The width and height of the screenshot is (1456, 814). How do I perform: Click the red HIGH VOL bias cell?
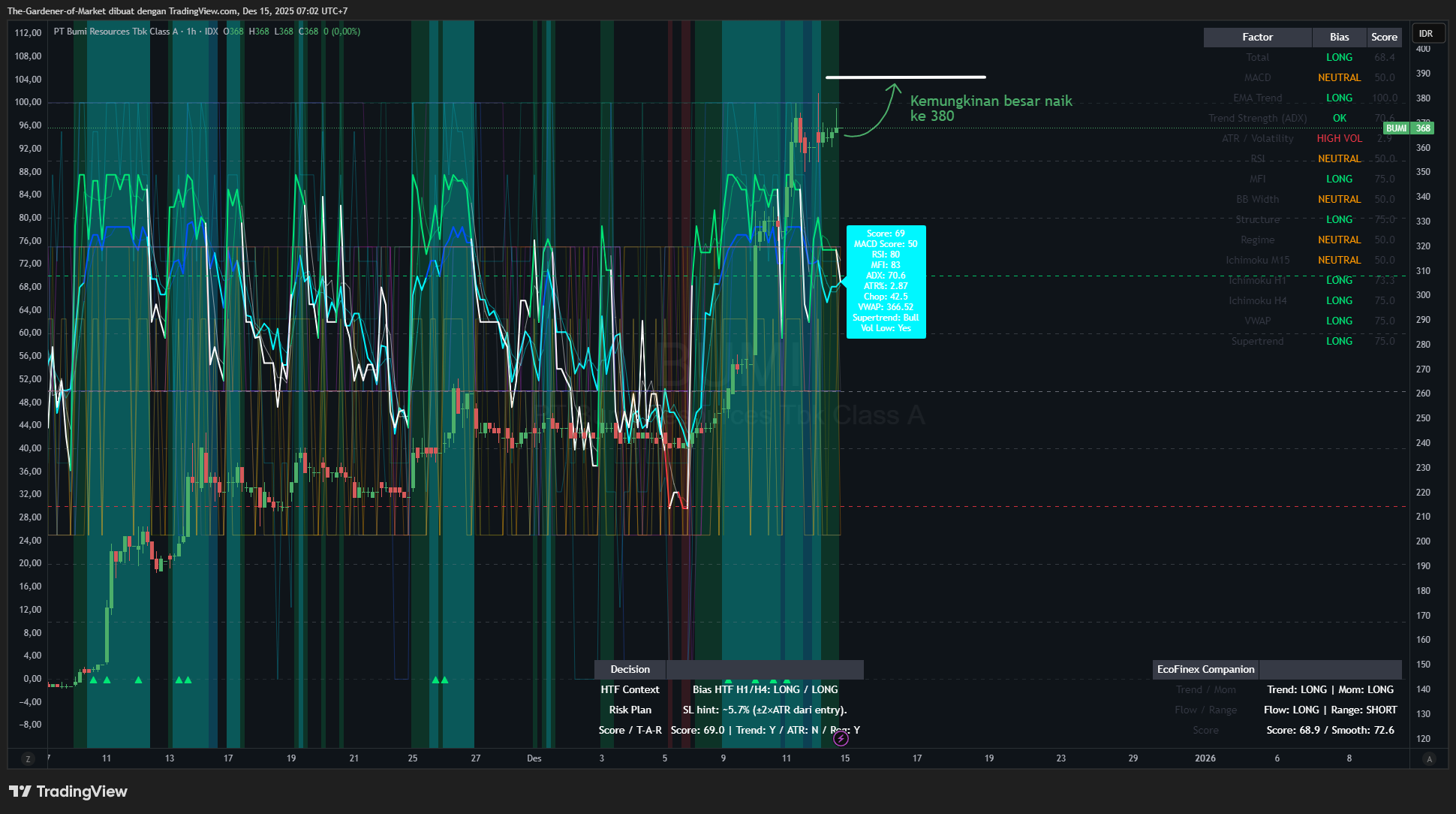(1339, 138)
